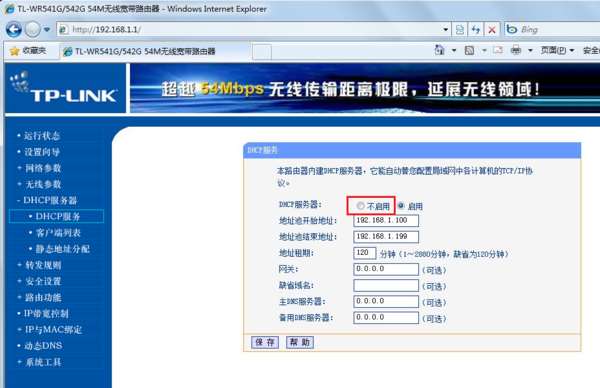Expand the feeds dropdown arrow
The width and height of the screenshot is (600, 388).
click(x=484, y=50)
